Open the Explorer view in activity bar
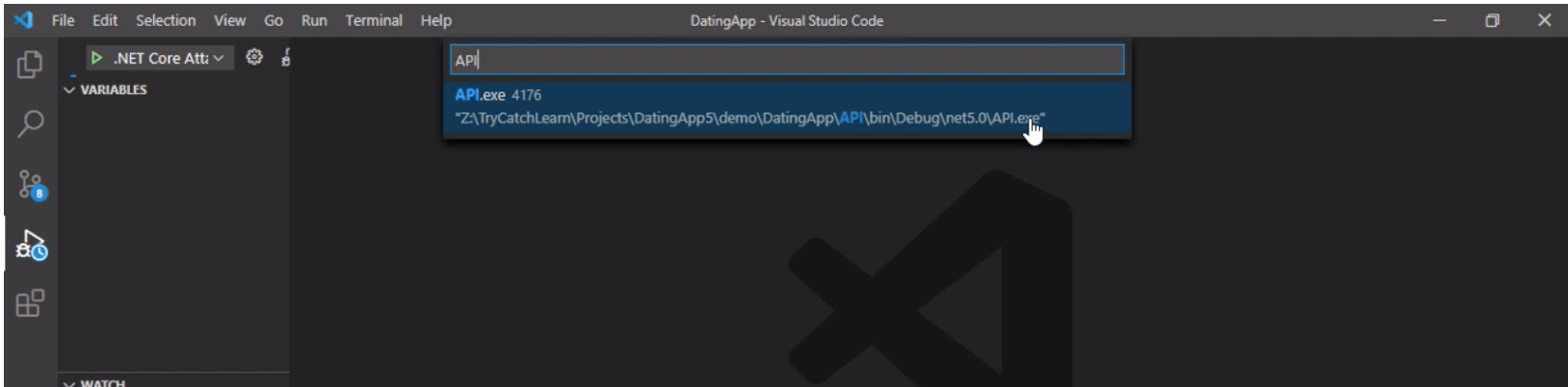Image resolution: width=1568 pixels, height=387 pixels. [30, 64]
